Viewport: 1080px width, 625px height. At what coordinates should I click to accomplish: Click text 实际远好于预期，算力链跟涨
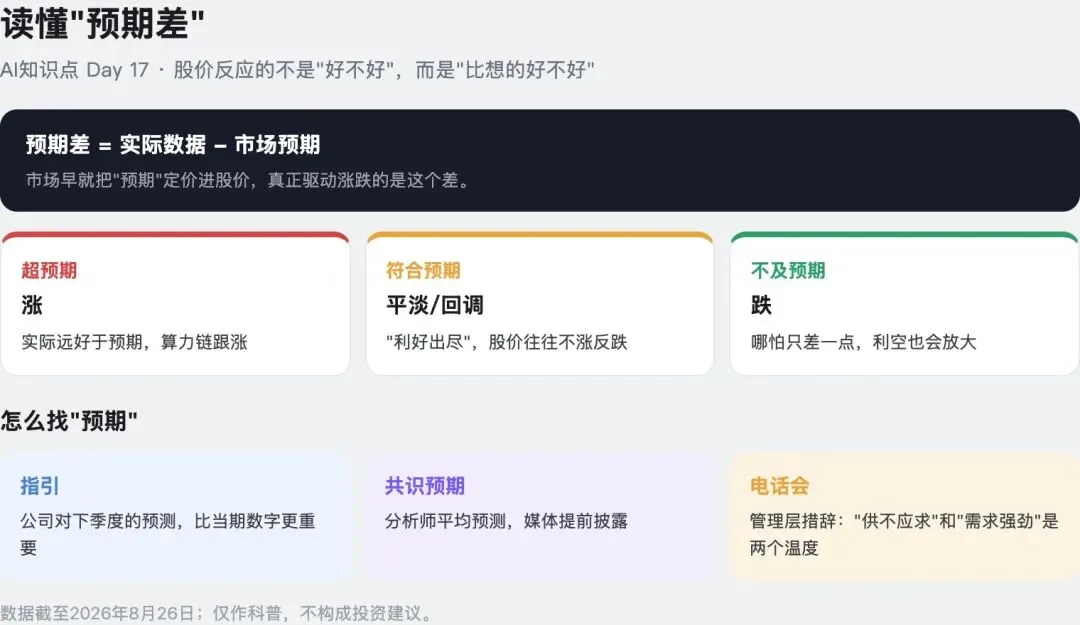134,342
